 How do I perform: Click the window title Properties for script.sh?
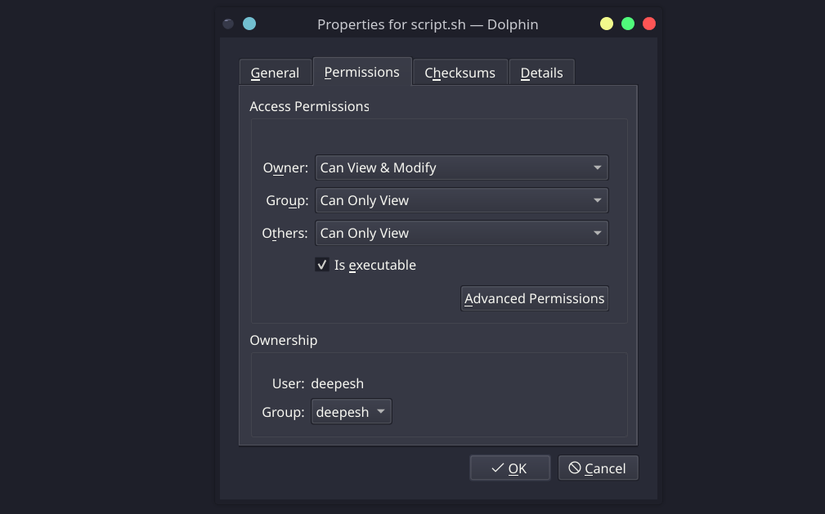tap(427, 24)
